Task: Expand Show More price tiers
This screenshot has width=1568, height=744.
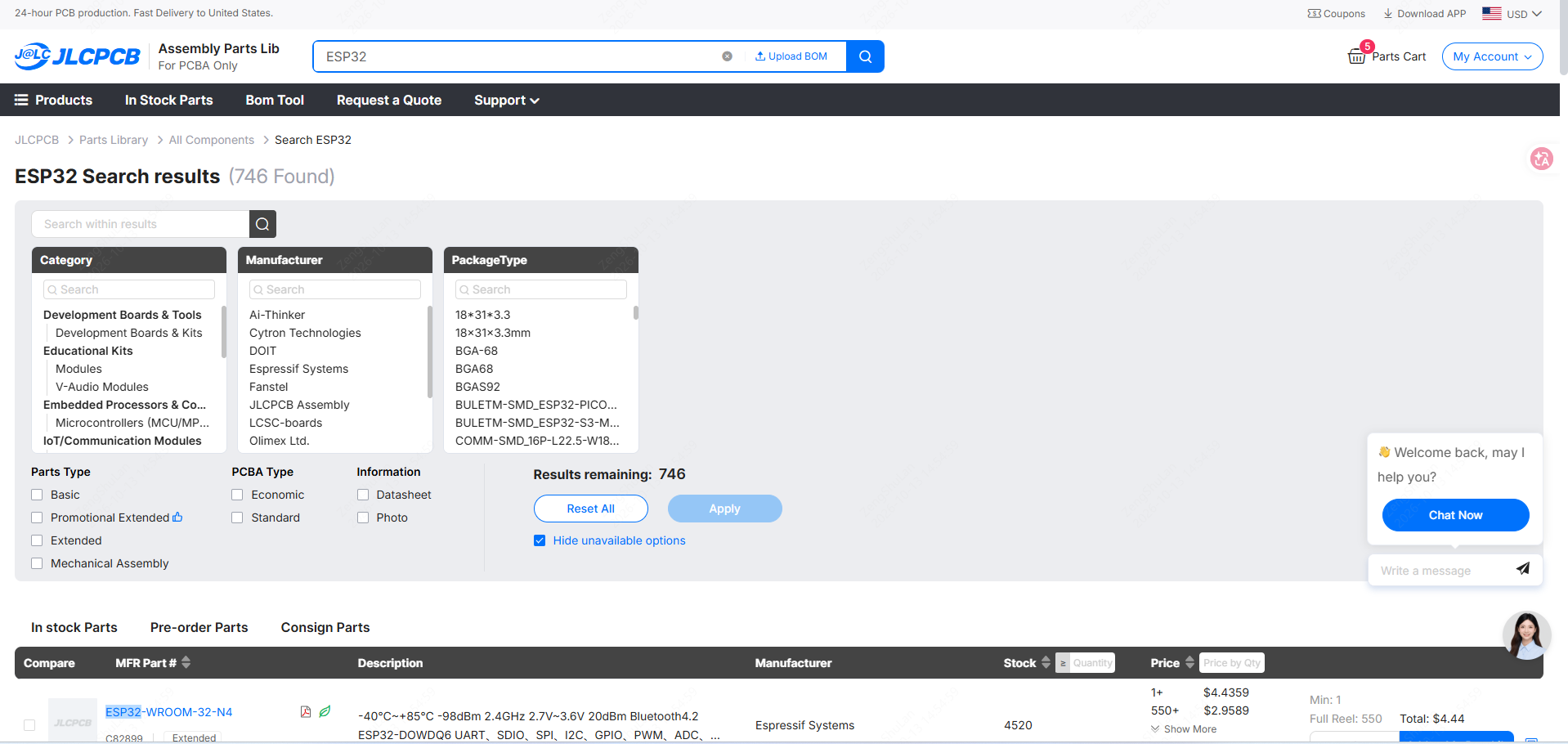Action: point(1184,729)
